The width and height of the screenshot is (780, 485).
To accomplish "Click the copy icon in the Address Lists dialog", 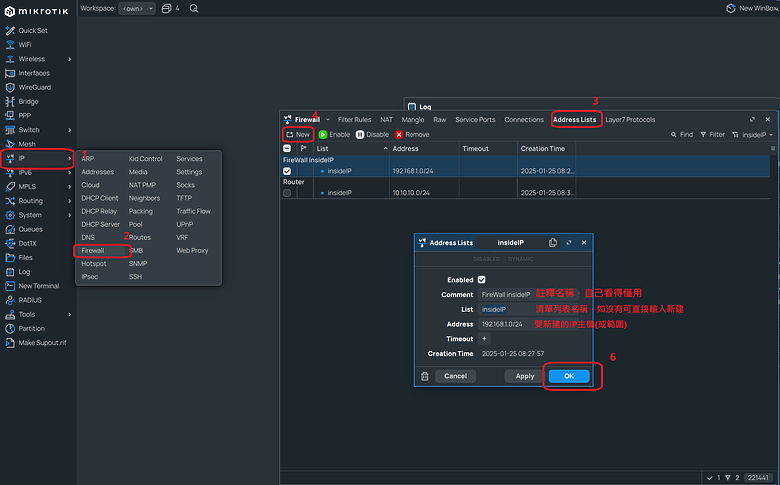I will point(553,243).
